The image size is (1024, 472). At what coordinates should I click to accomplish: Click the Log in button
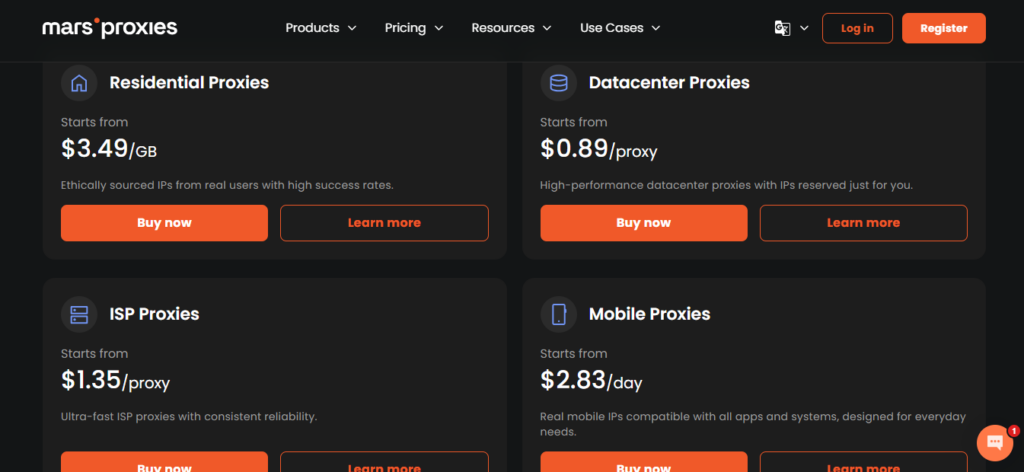[x=857, y=28]
